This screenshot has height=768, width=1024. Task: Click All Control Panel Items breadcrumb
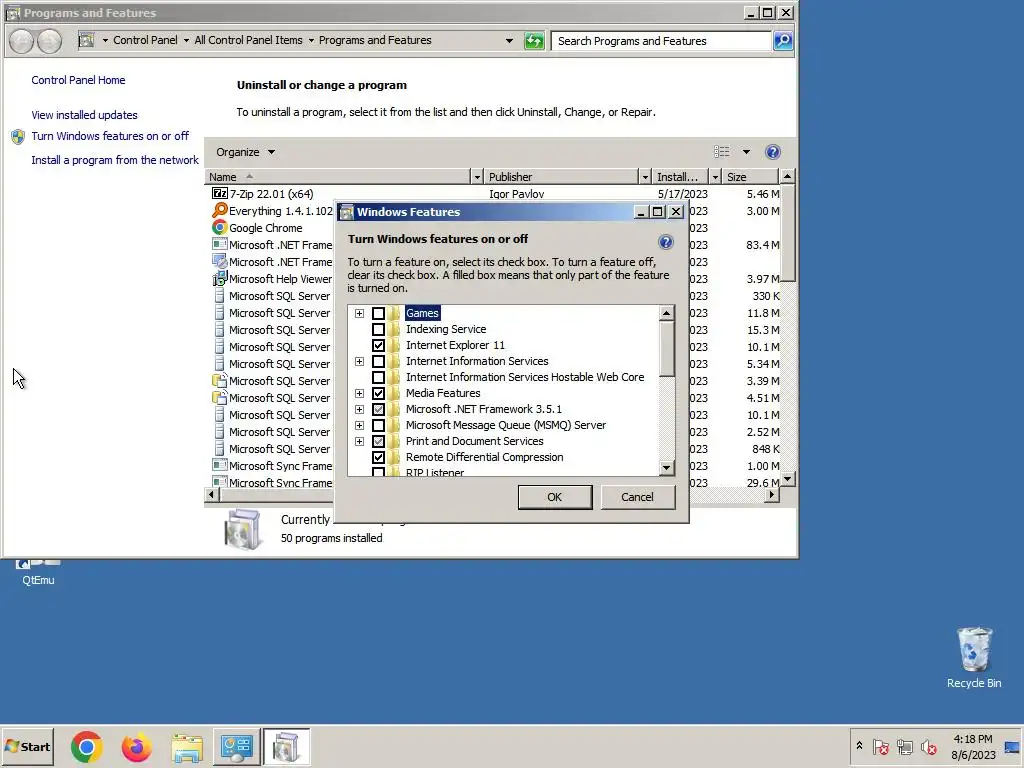click(x=248, y=40)
